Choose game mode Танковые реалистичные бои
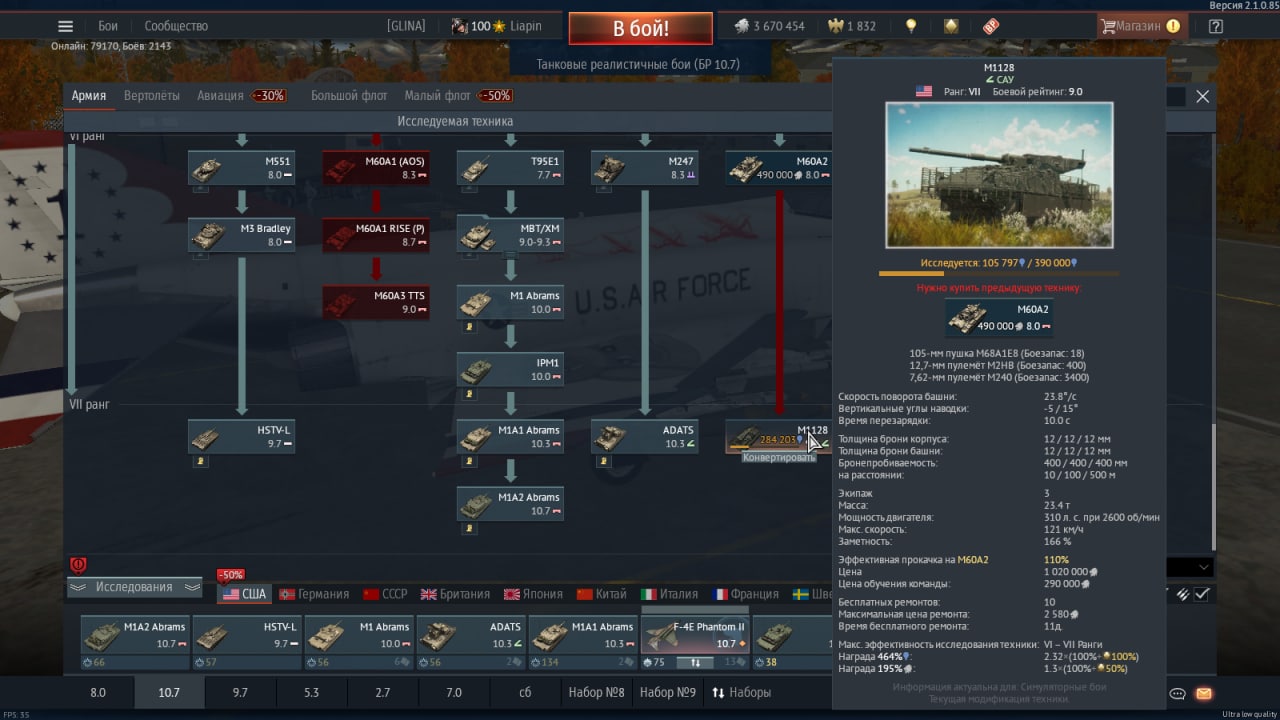 (x=638, y=64)
